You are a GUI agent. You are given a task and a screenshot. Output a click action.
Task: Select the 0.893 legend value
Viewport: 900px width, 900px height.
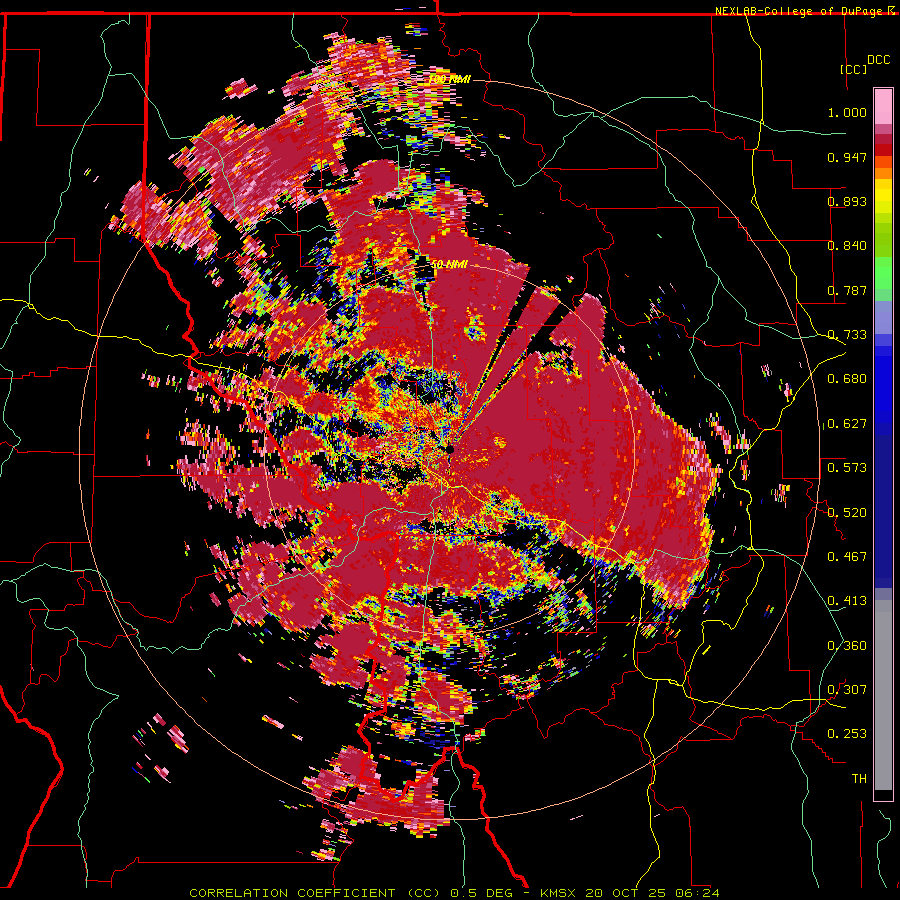pos(847,201)
